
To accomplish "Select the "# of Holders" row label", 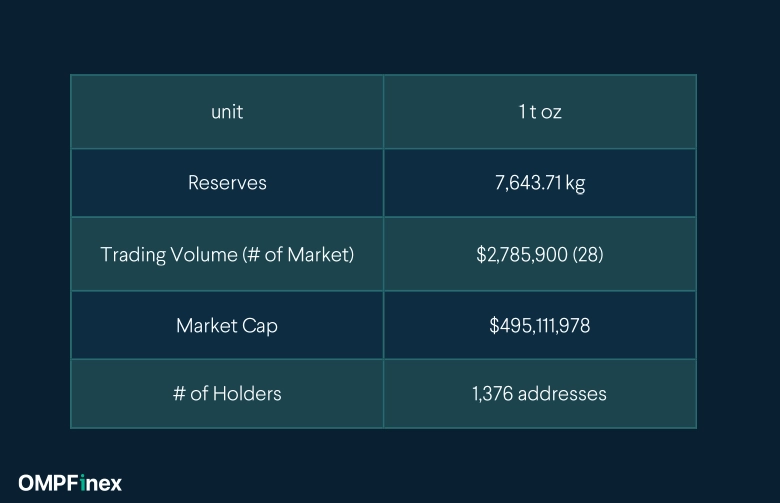I will coord(227,394).
